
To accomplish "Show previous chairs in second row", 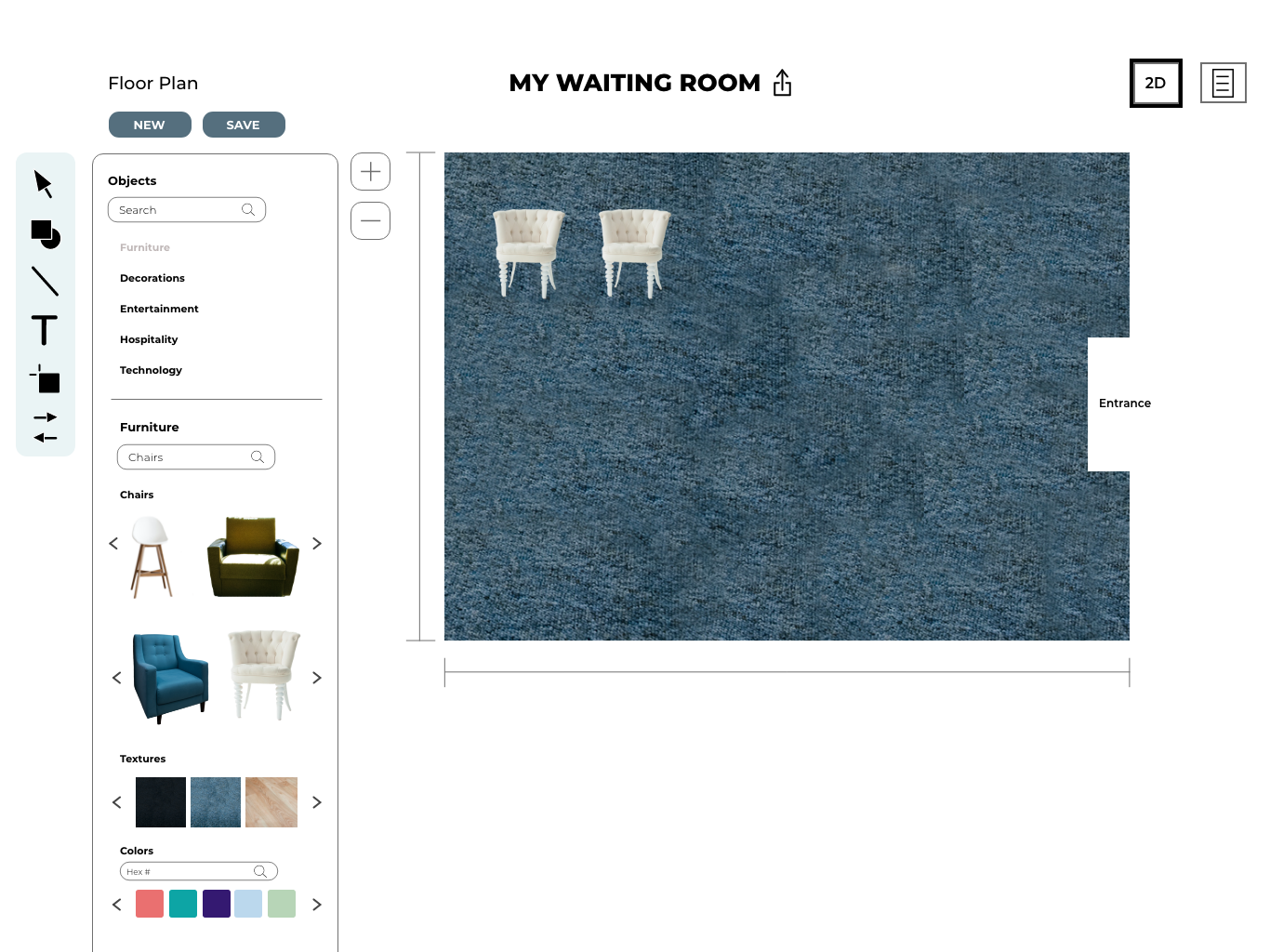I will coord(116,678).
